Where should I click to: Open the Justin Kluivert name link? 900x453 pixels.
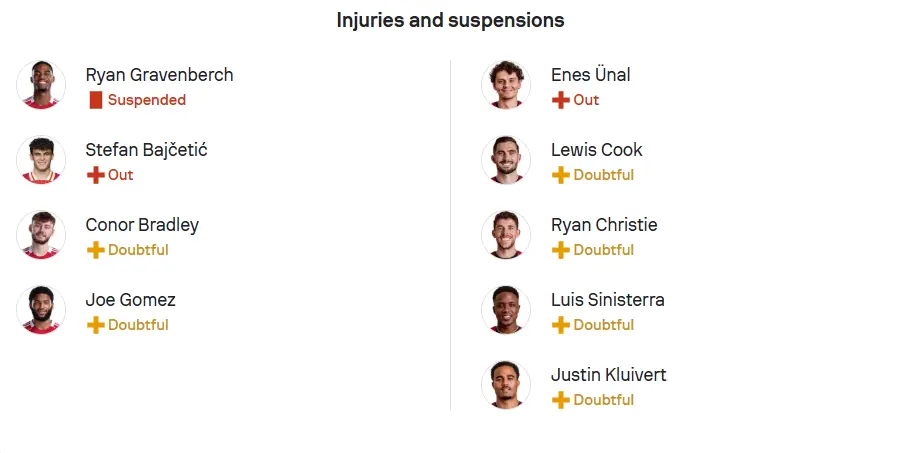pyautogui.click(x=609, y=375)
